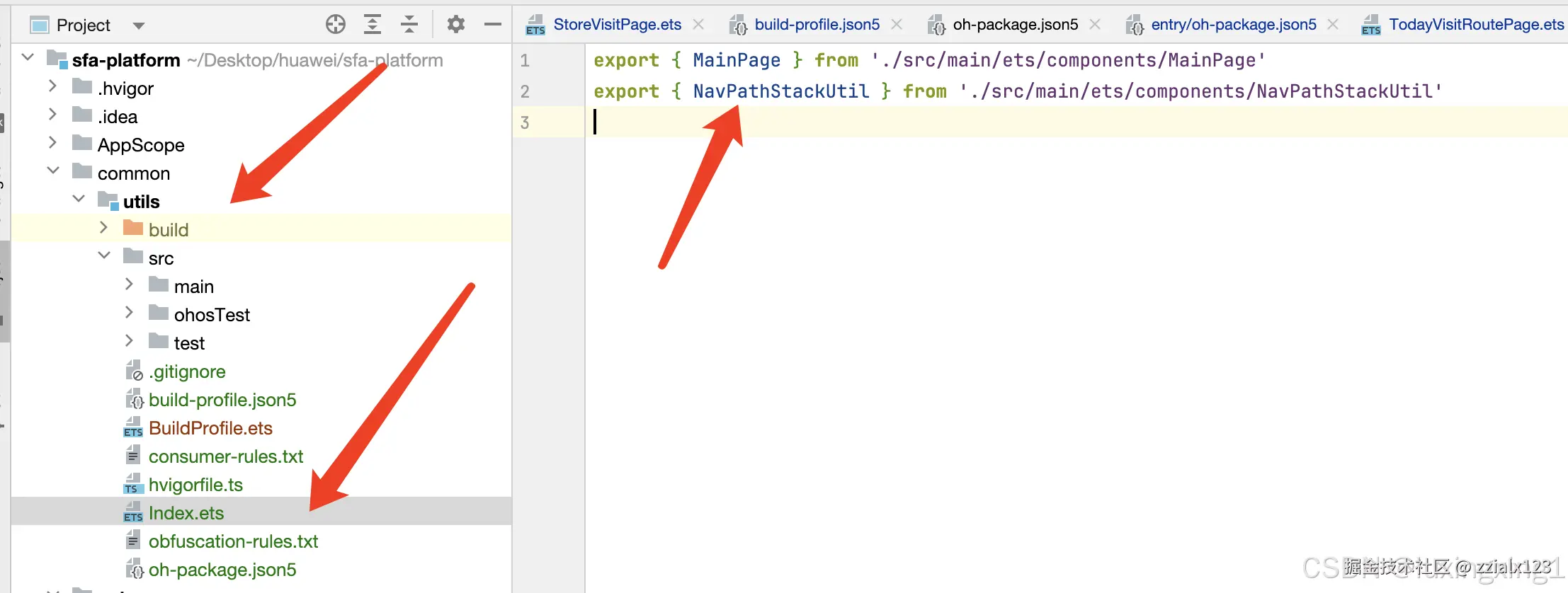Switch to the oh-package.json5 tab
1568x593 pixels.
(1016, 25)
